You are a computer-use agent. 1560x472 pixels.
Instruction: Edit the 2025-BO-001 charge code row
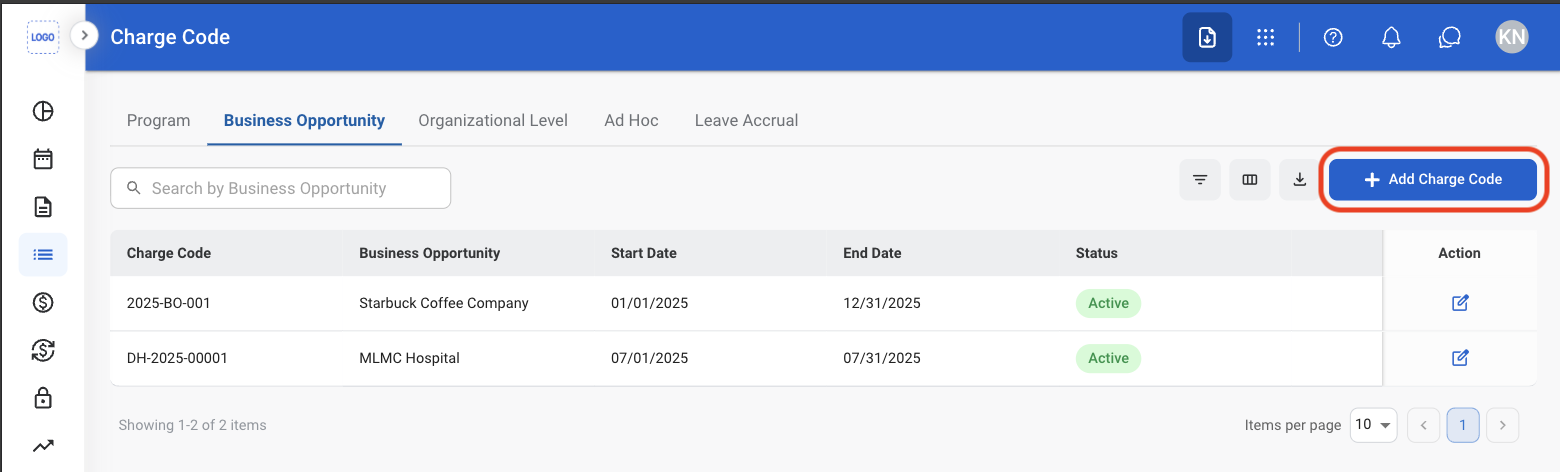tap(1460, 303)
